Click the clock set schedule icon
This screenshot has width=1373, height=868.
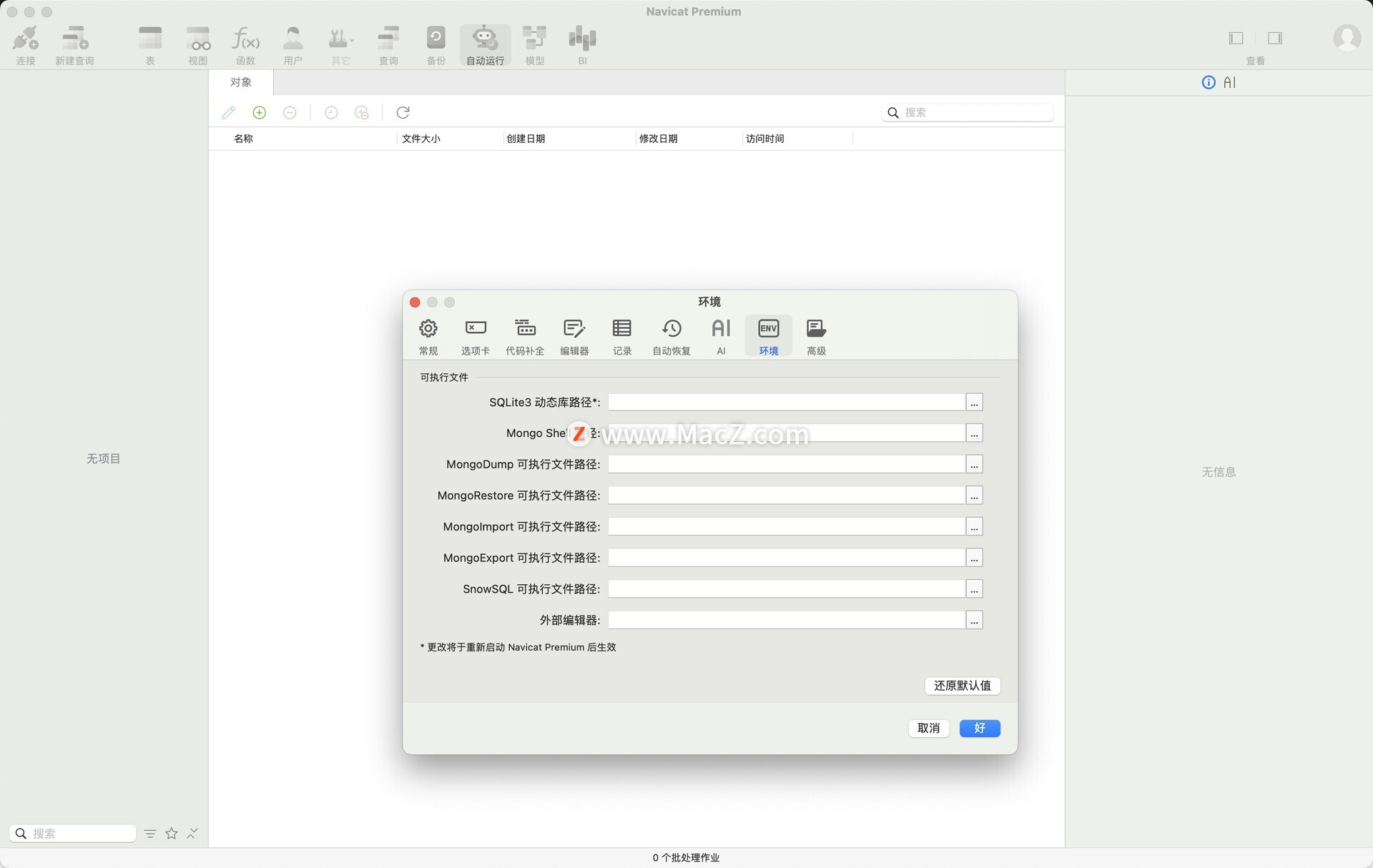coord(331,112)
